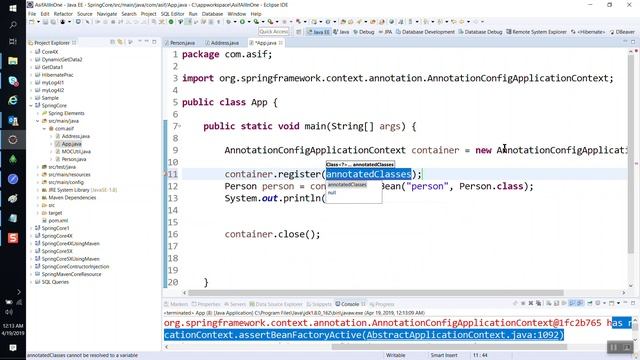
Task: Open the Servers view tab
Action: (235, 304)
